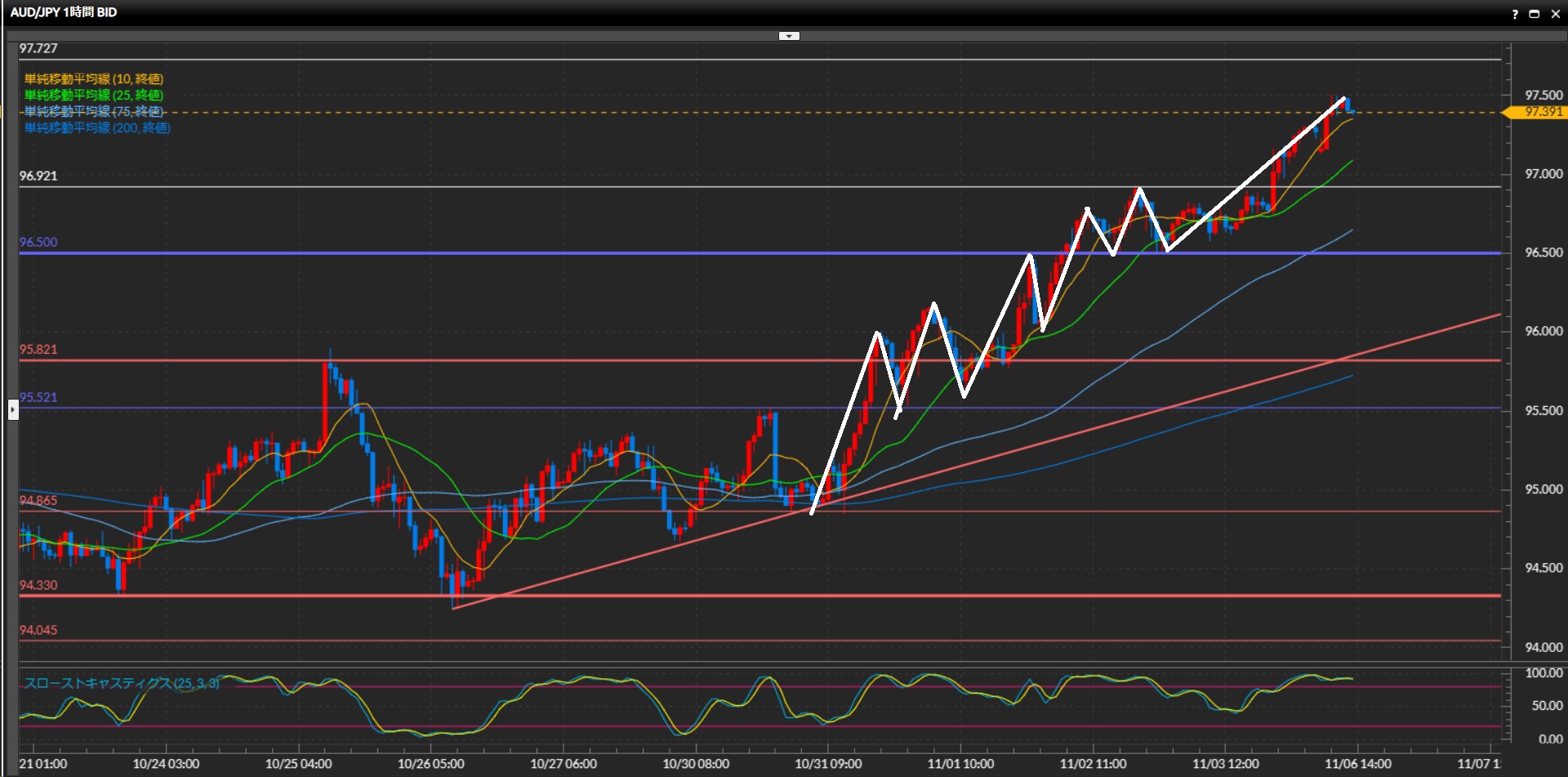Maximize the AUD/JPY chart window
This screenshot has width=1568, height=777.
1534,14
